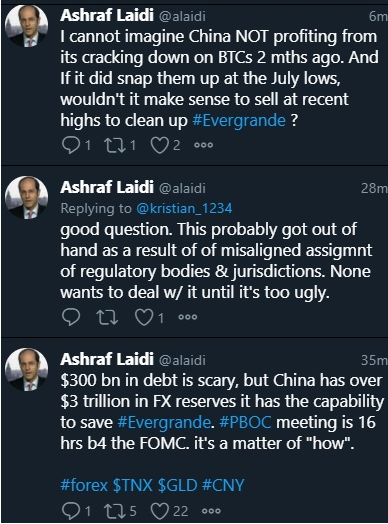388x524 pixels.
Task: Retweet the tweet about BTCs and July lows
Action: click(x=114, y=145)
